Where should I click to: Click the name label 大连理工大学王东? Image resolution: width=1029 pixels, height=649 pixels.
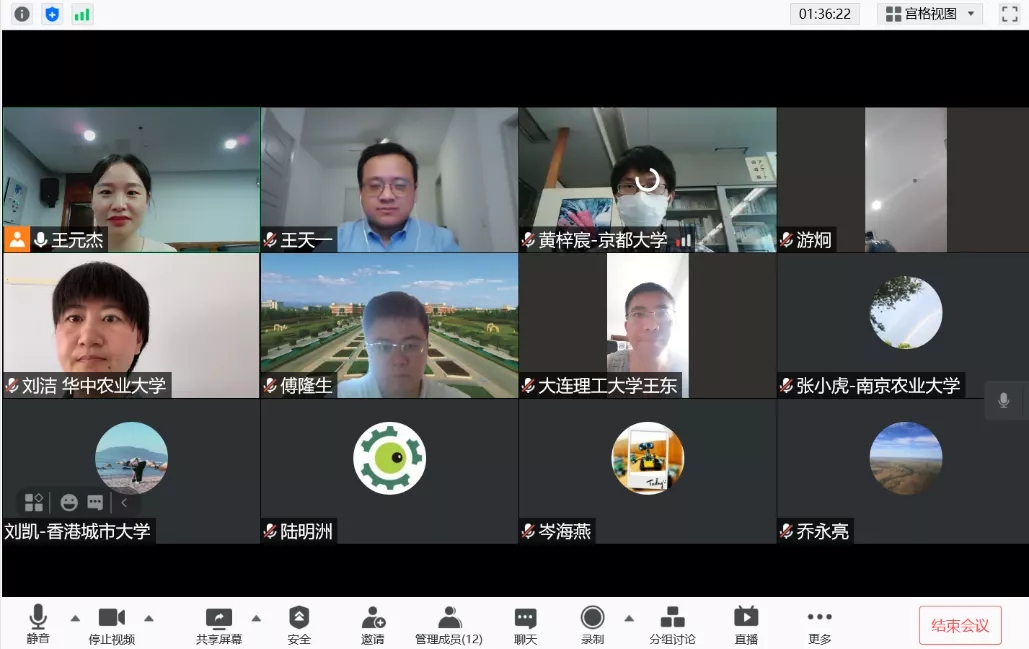pyautogui.click(x=608, y=386)
